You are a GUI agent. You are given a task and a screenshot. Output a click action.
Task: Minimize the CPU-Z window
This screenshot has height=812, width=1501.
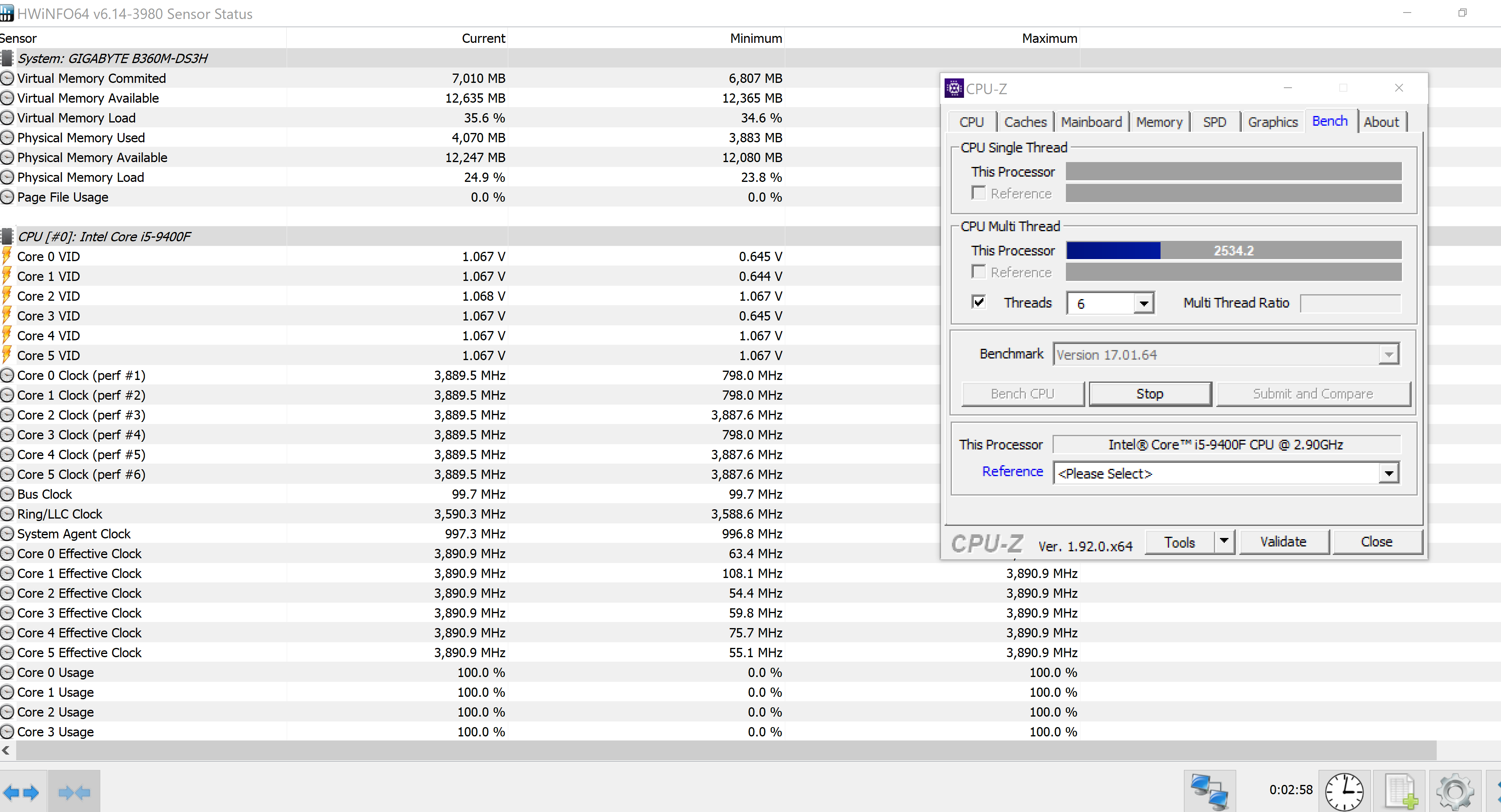1288,88
